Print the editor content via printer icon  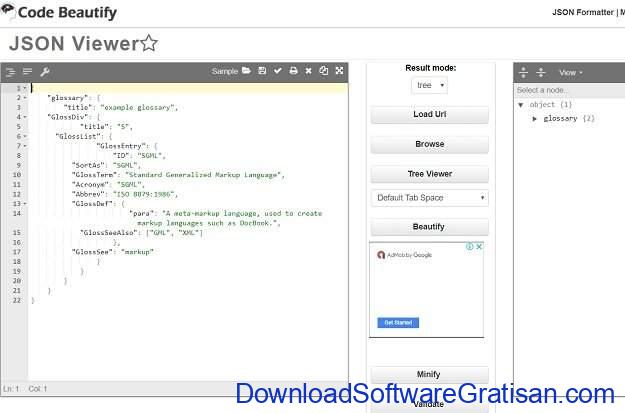point(293,71)
